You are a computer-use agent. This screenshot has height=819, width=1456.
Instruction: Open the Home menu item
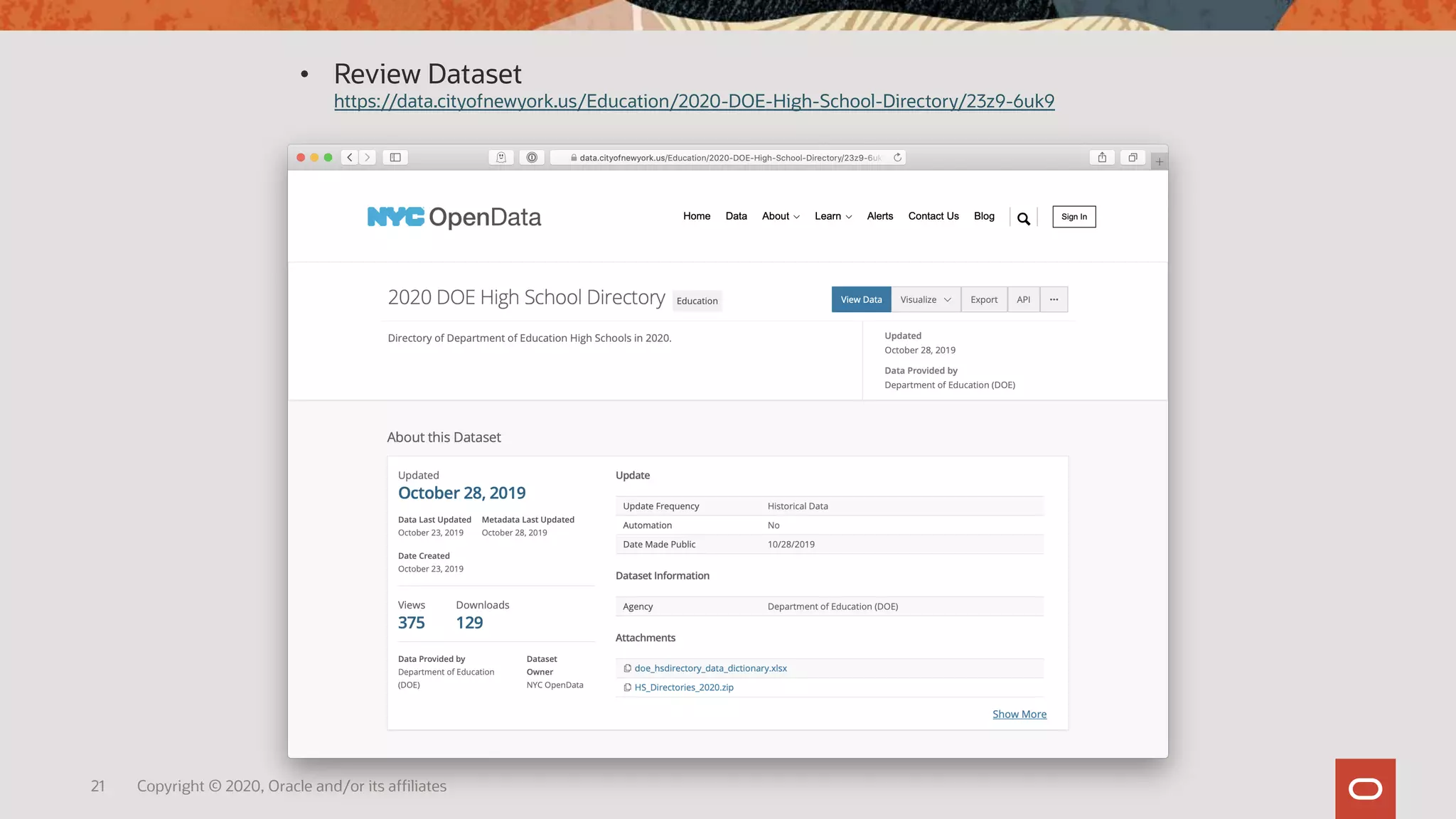[697, 216]
